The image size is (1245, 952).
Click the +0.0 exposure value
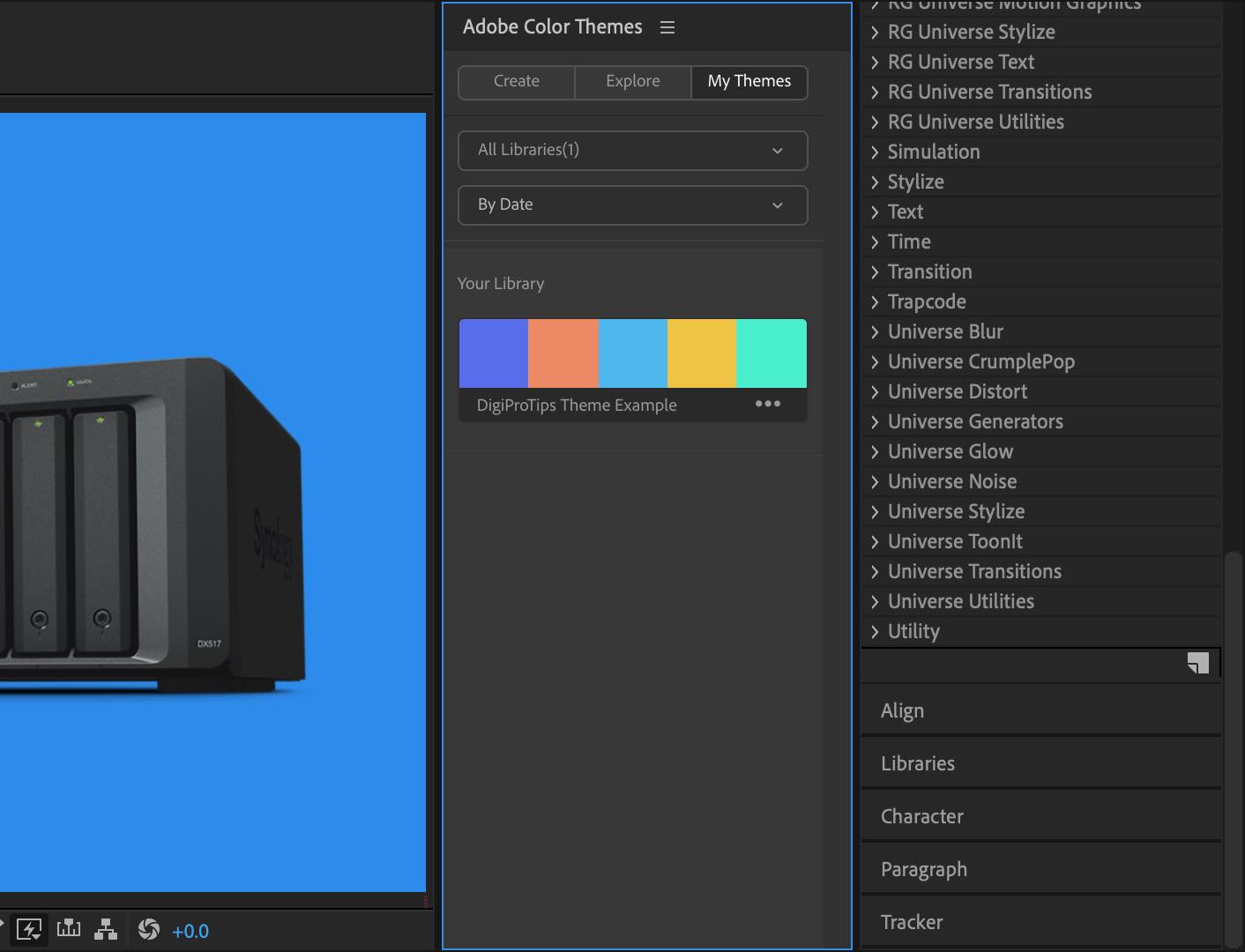tap(190, 930)
